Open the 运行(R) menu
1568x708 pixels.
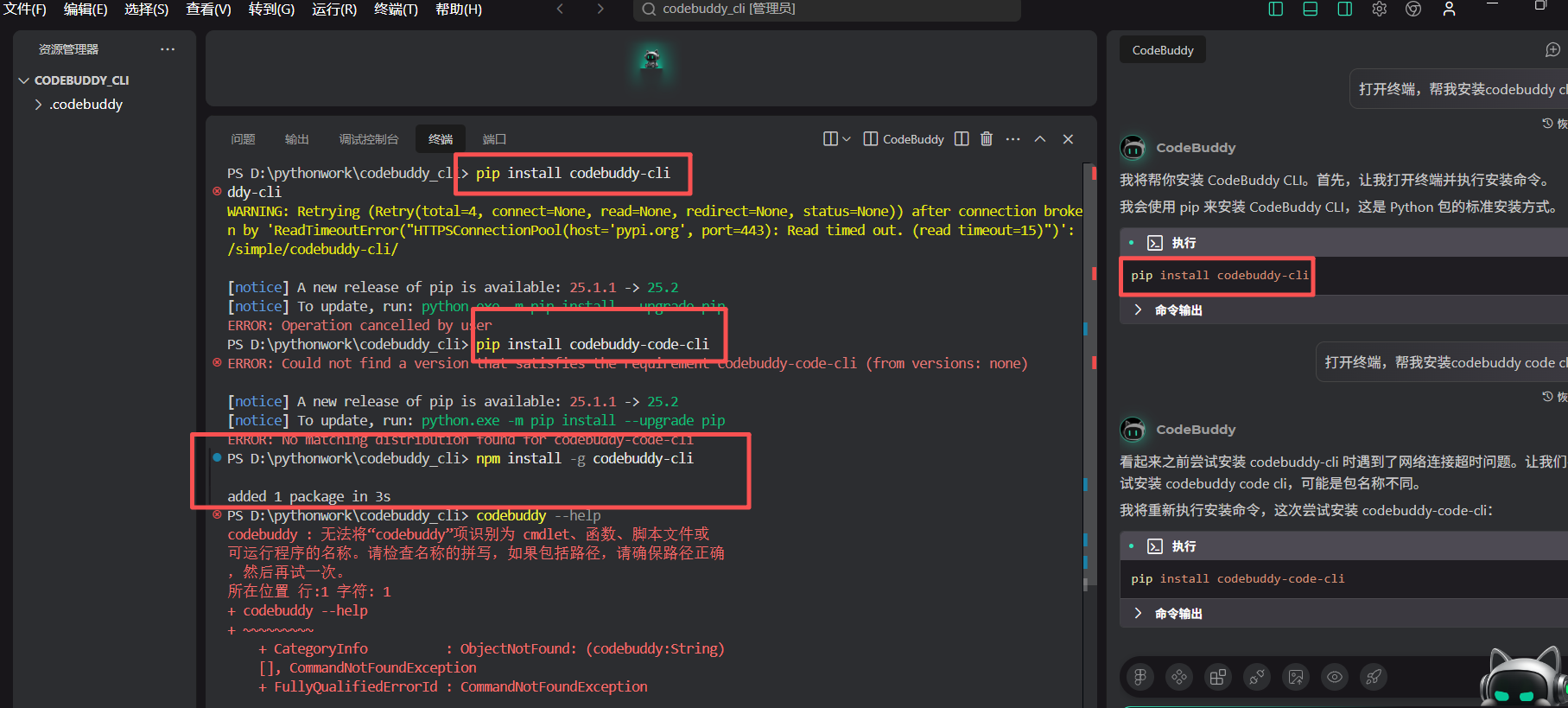[334, 10]
